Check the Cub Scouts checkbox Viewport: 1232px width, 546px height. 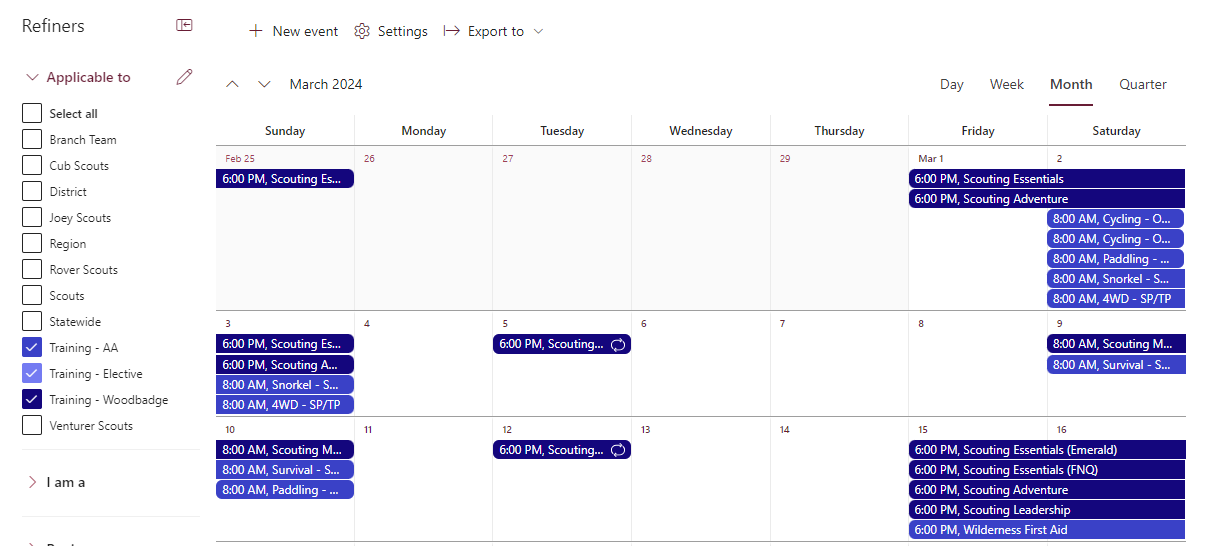click(32, 165)
